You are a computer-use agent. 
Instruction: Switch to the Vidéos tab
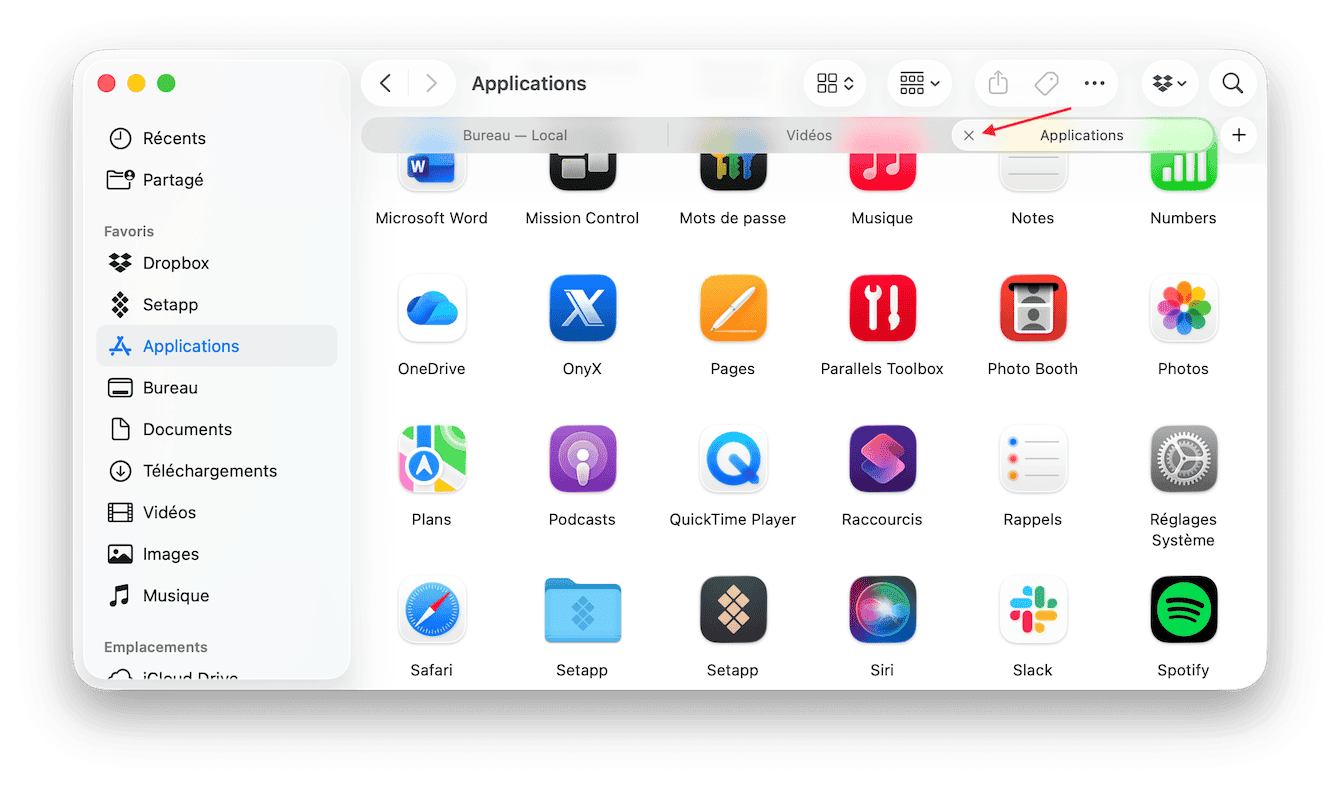[808, 135]
